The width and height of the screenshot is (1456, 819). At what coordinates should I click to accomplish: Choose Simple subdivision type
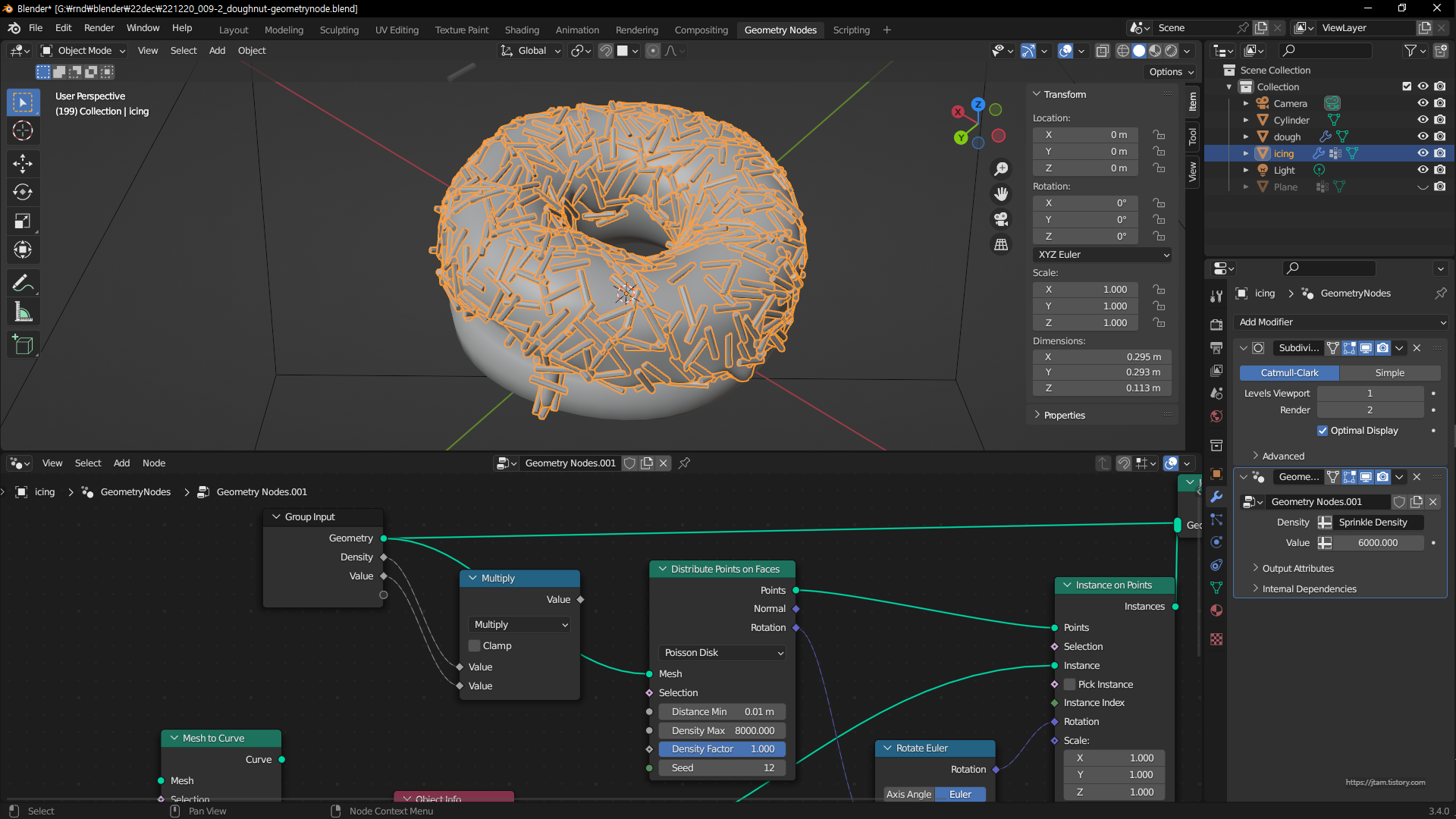click(1389, 373)
